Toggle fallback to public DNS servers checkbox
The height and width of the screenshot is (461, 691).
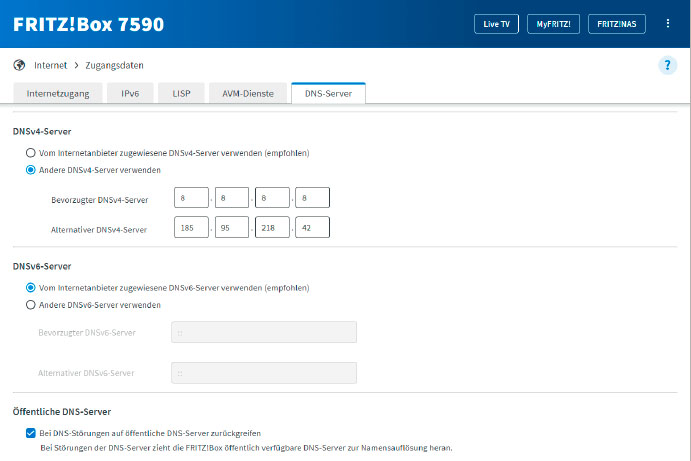click(x=30, y=433)
